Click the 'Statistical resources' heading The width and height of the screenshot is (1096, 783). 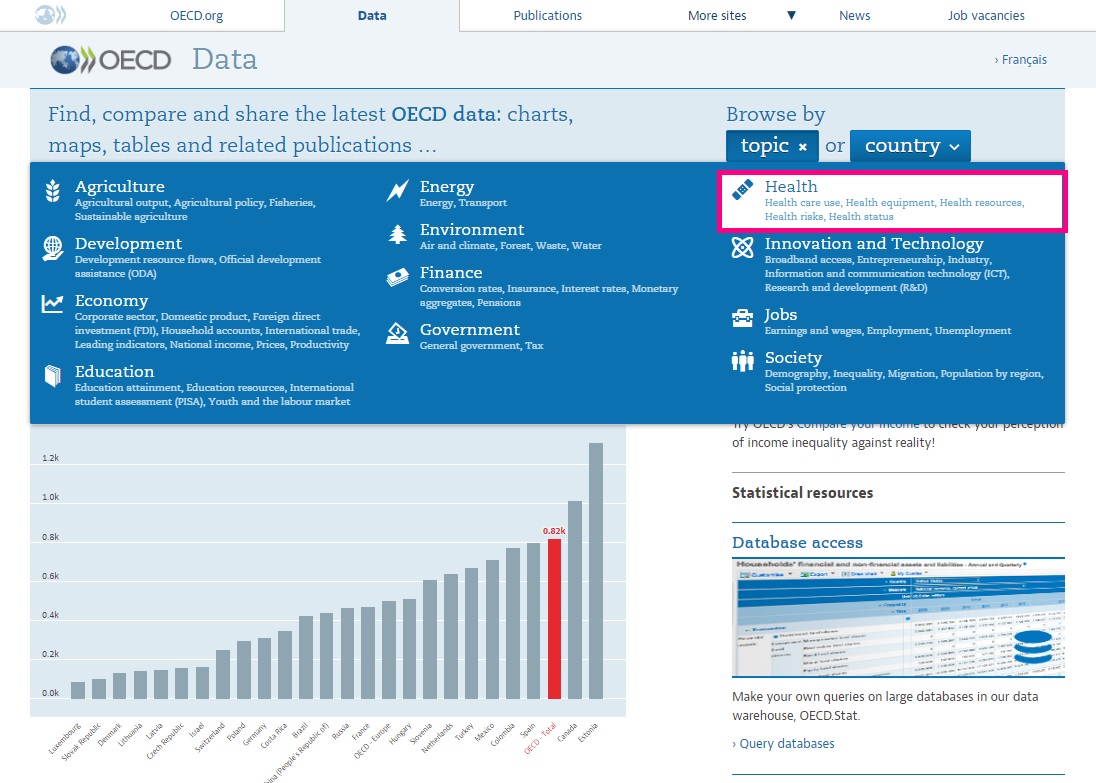click(x=802, y=493)
